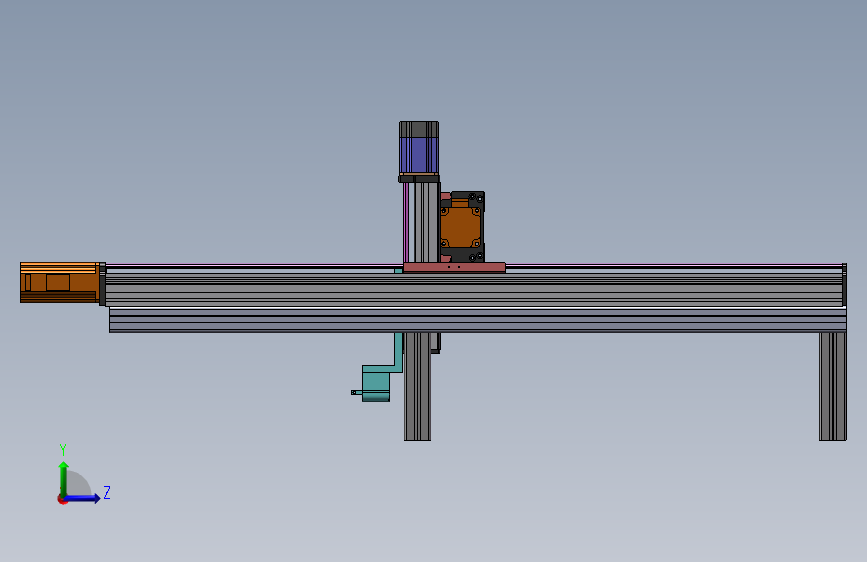Select the lower blue-gray frame beam
The width and height of the screenshot is (867, 562).
pos(478,320)
